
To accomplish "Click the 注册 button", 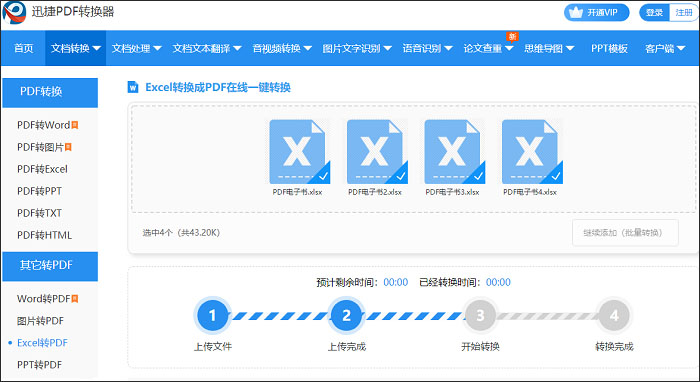I will [683, 12].
